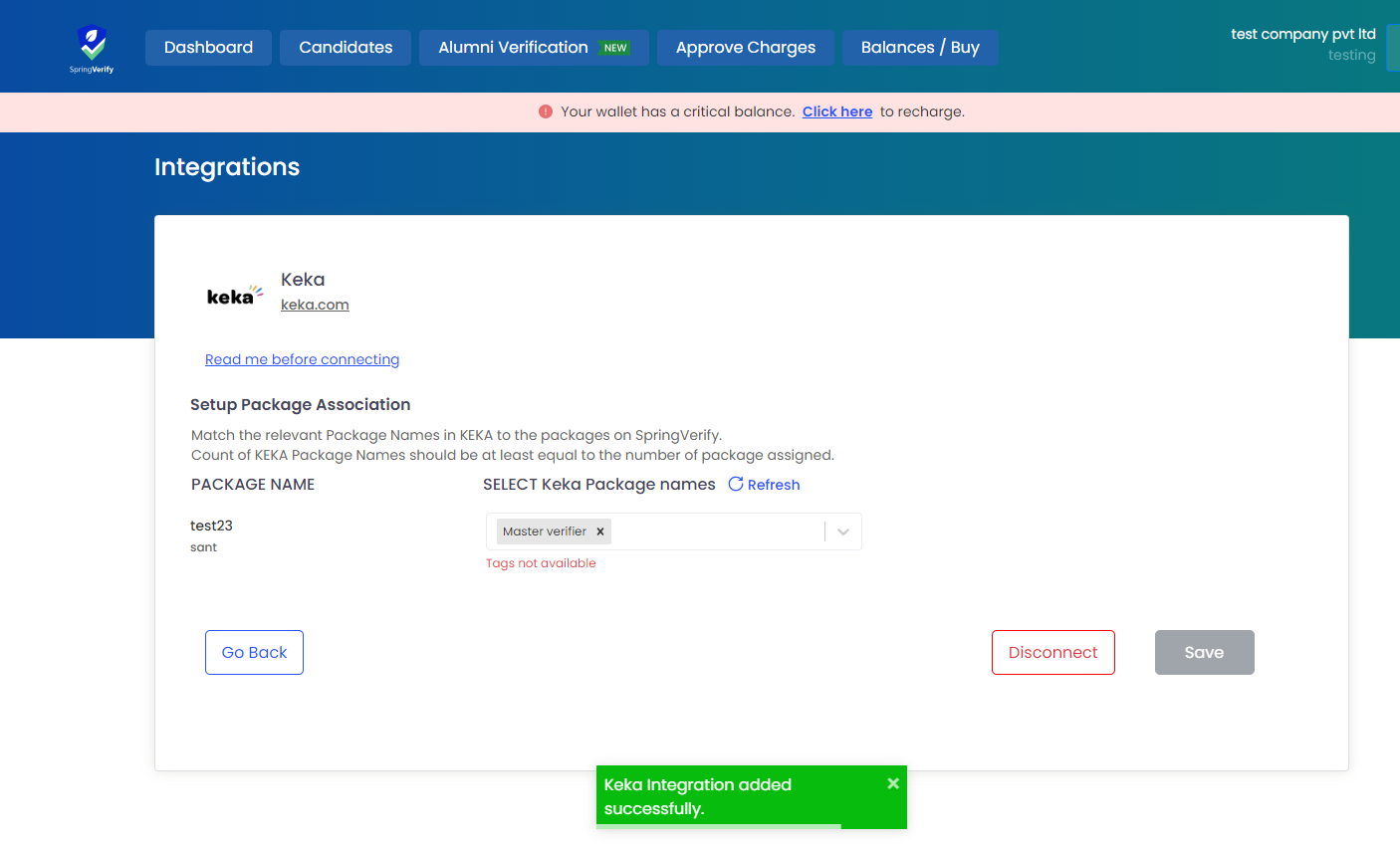Open Balances / Buy tab
The height and width of the screenshot is (849, 1400).
coord(920,48)
